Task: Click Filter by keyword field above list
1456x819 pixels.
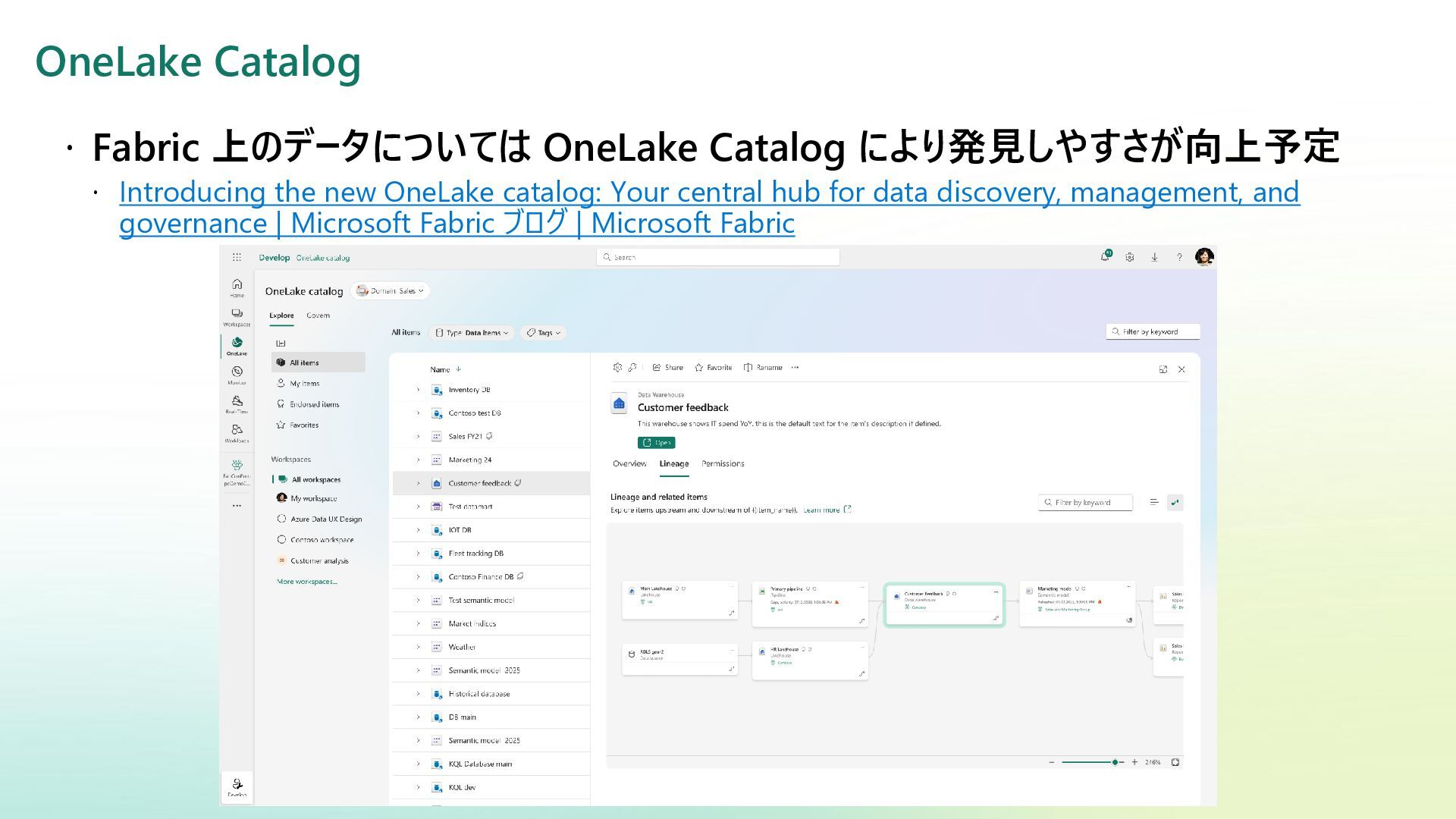Action: coord(1153,331)
